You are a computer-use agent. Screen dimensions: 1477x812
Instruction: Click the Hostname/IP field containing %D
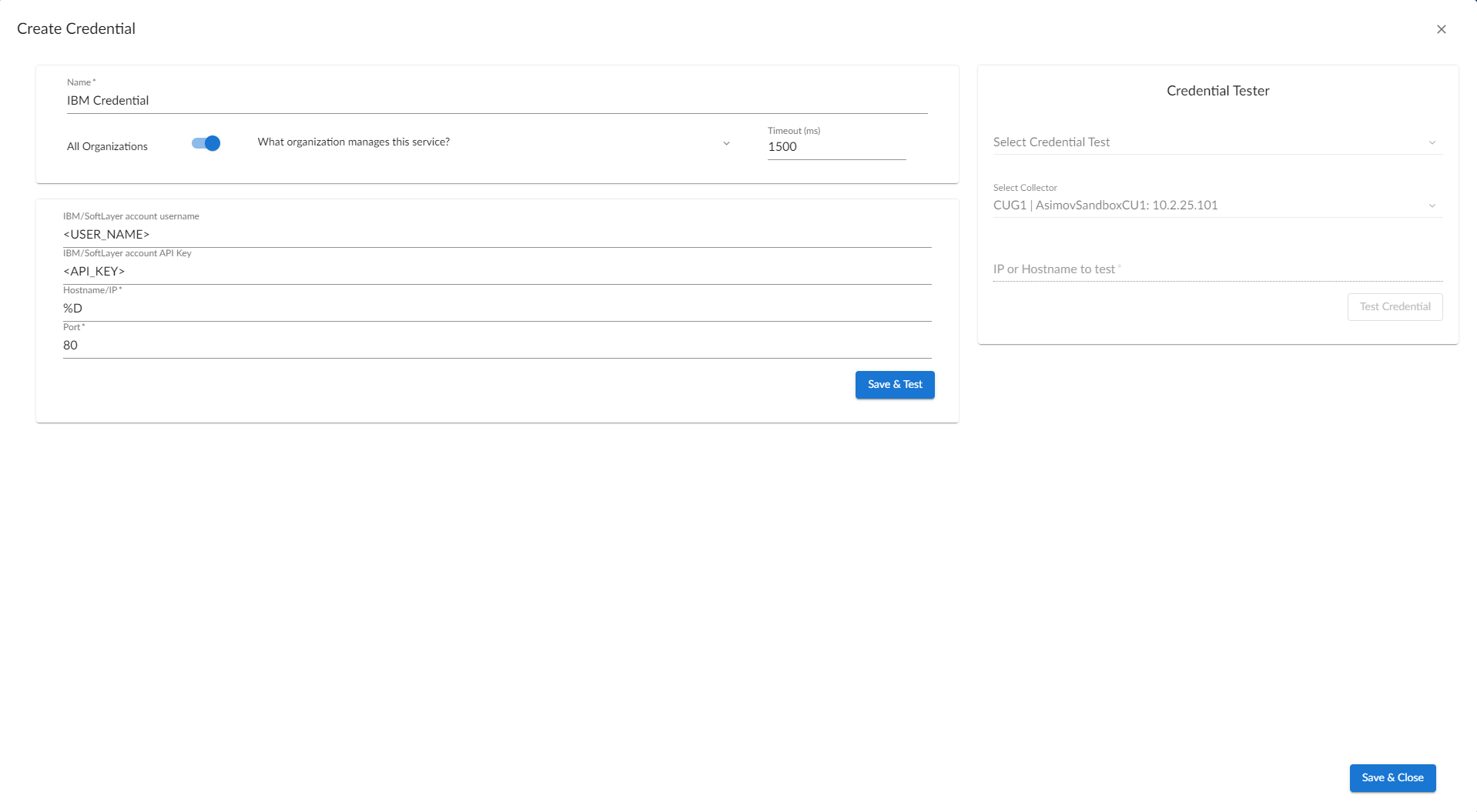[x=497, y=309]
